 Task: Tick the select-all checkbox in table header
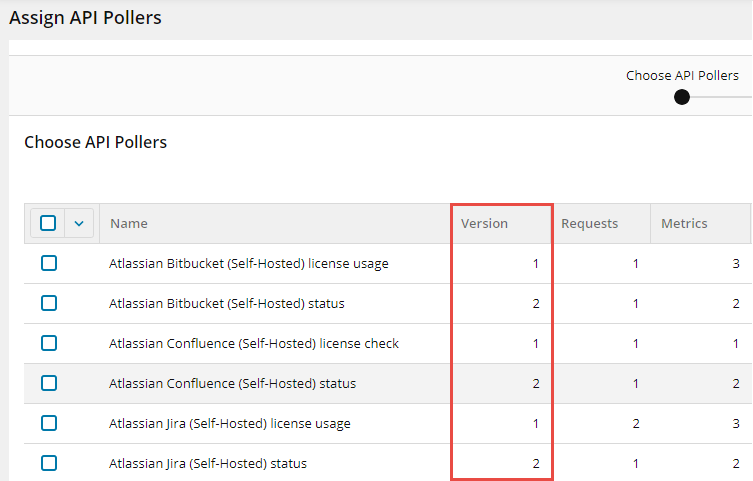coord(48,223)
